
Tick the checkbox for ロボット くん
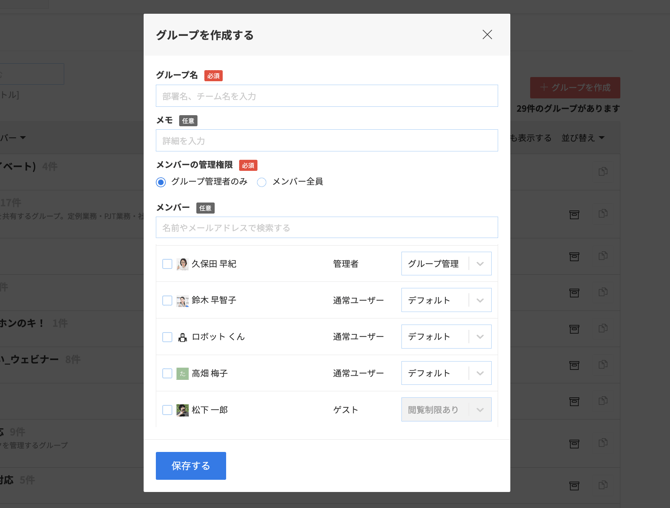pyautogui.click(x=167, y=337)
